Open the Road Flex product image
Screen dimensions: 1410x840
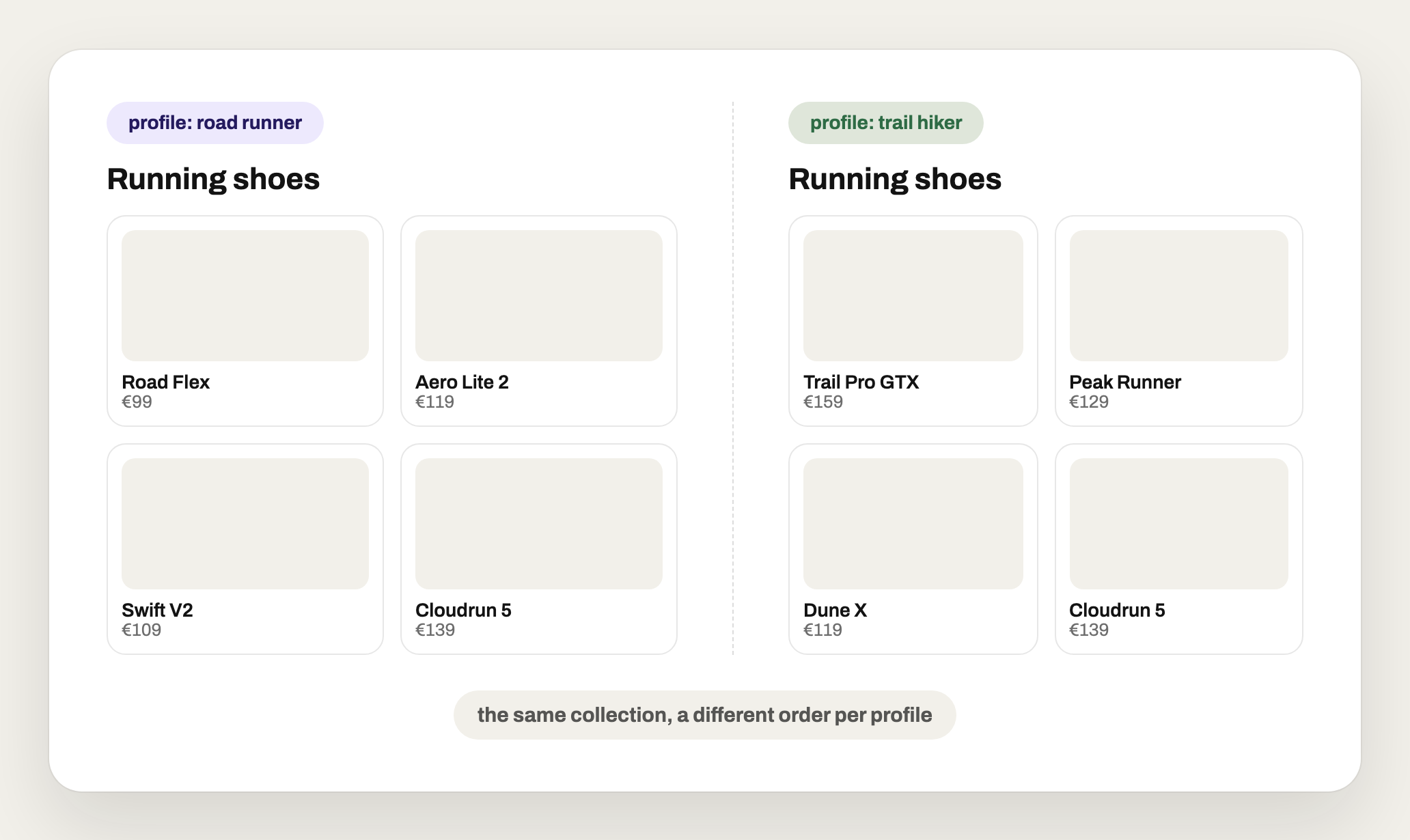coord(245,296)
